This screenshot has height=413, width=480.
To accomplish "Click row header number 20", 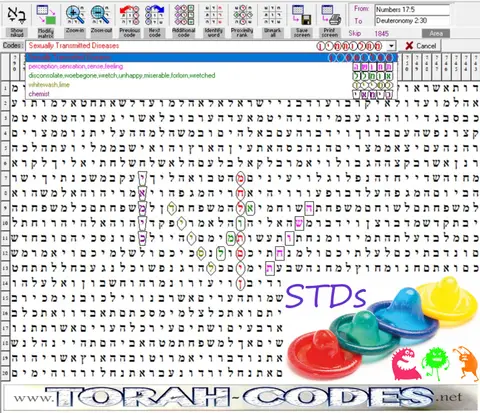I will [x=5, y=373].
